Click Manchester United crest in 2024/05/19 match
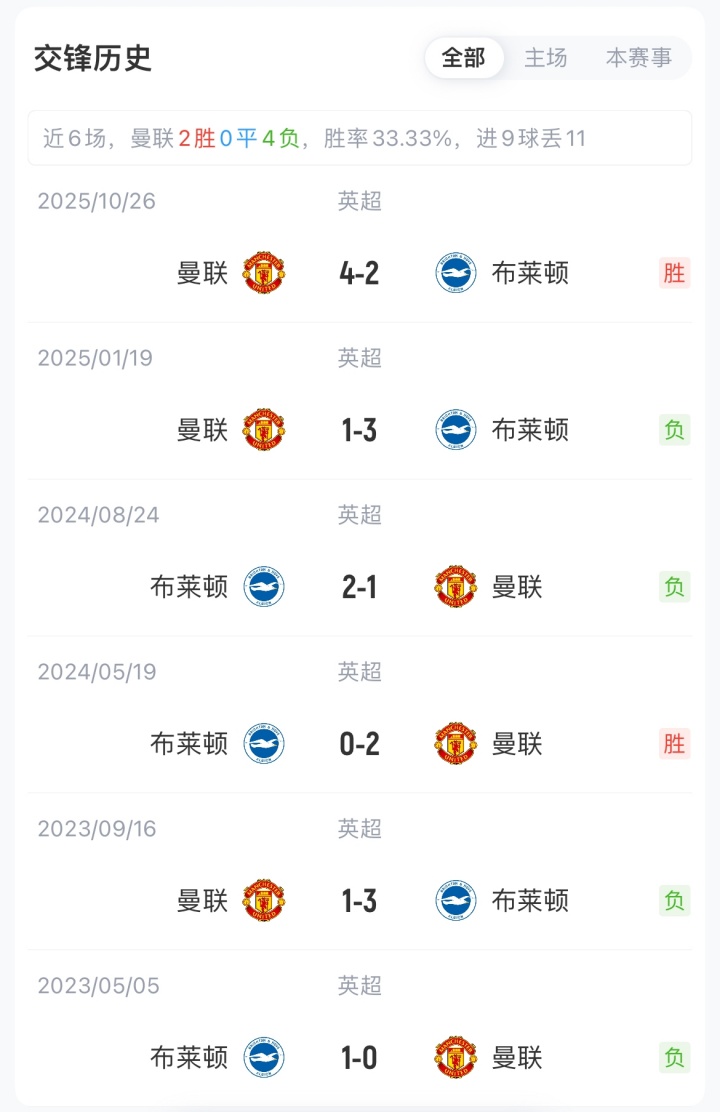The image size is (720, 1112). 456,744
